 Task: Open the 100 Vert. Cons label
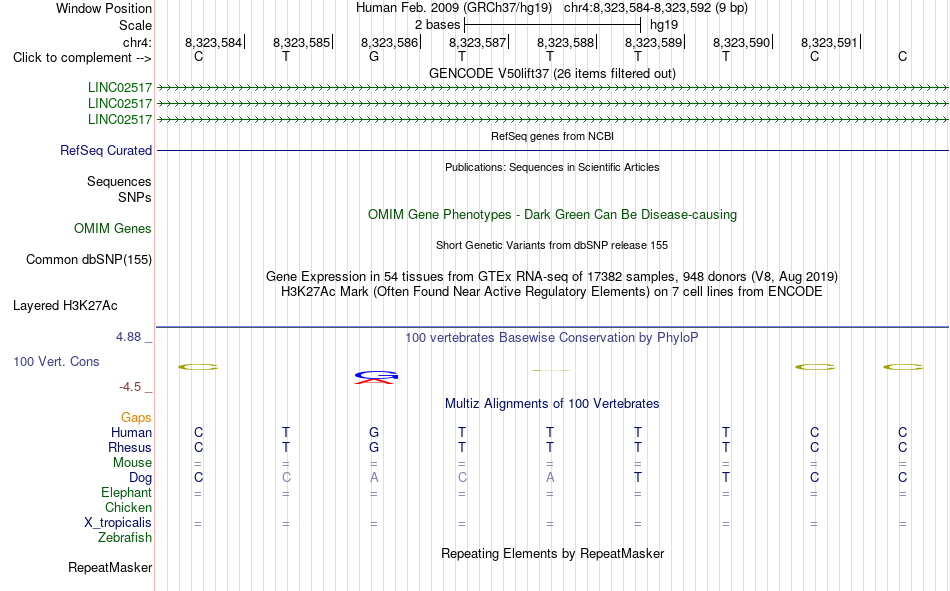click(56, 361)
